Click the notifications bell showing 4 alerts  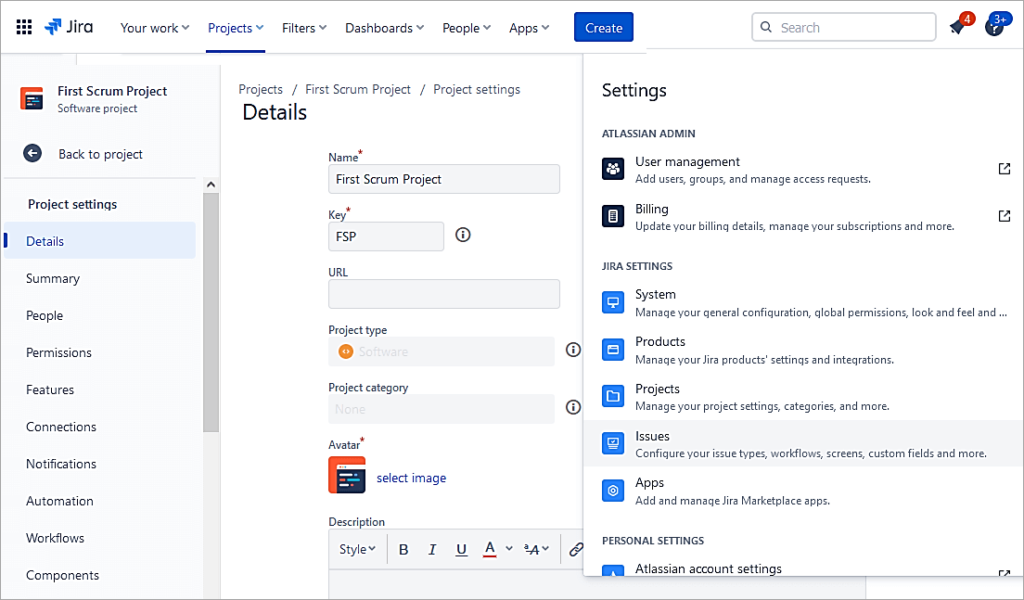coord(958,27)
